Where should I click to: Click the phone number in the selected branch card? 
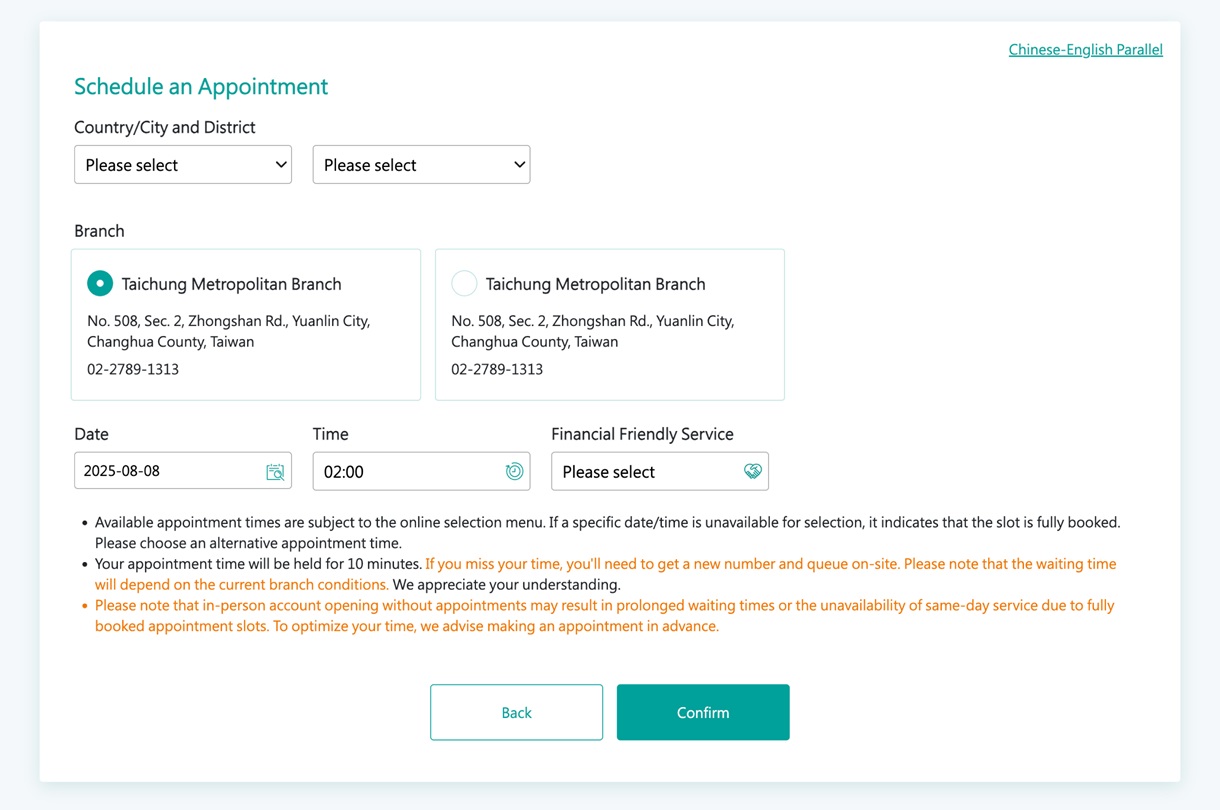(133, 369)
